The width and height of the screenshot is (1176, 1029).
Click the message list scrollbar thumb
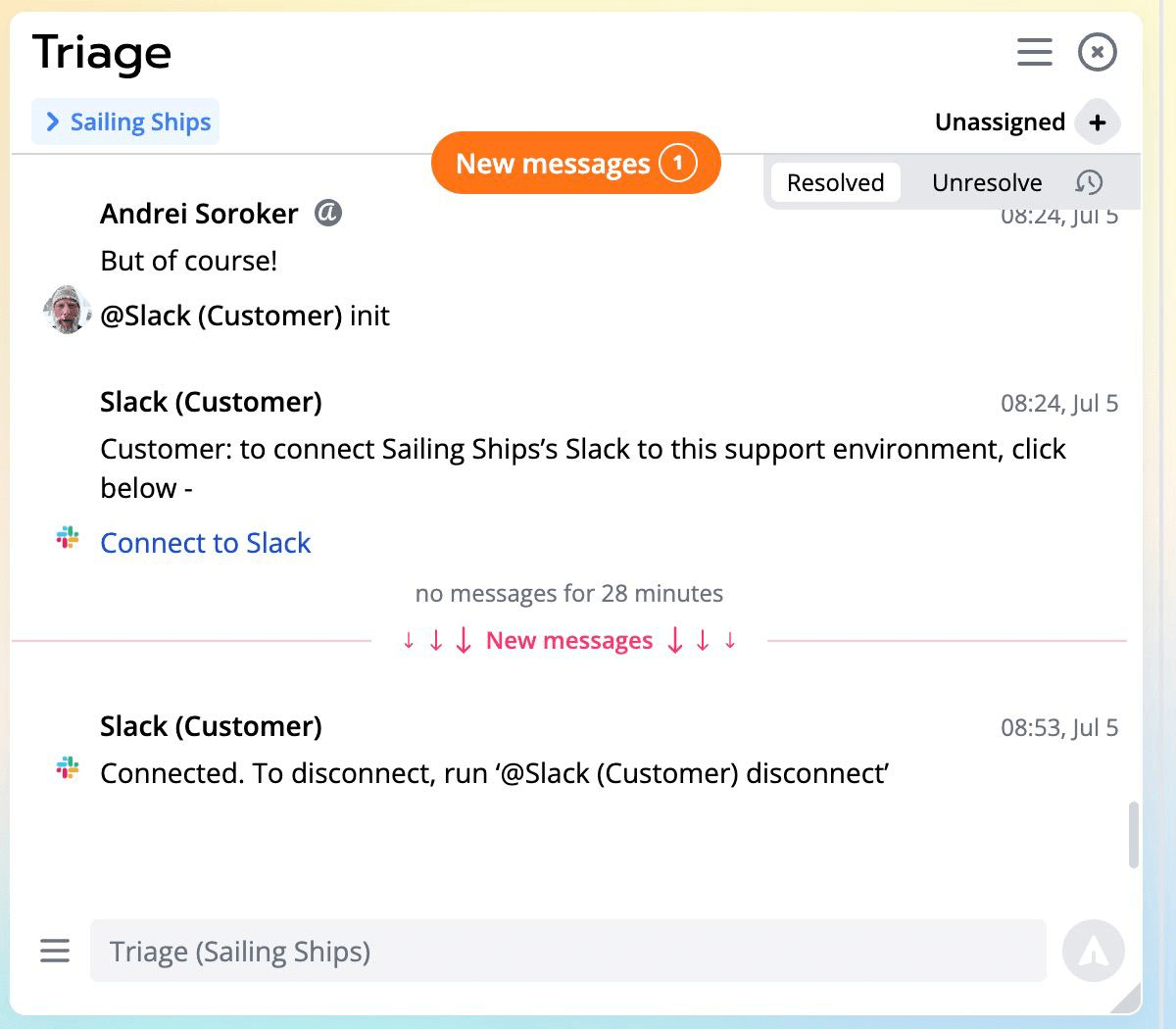(1134, 835)
